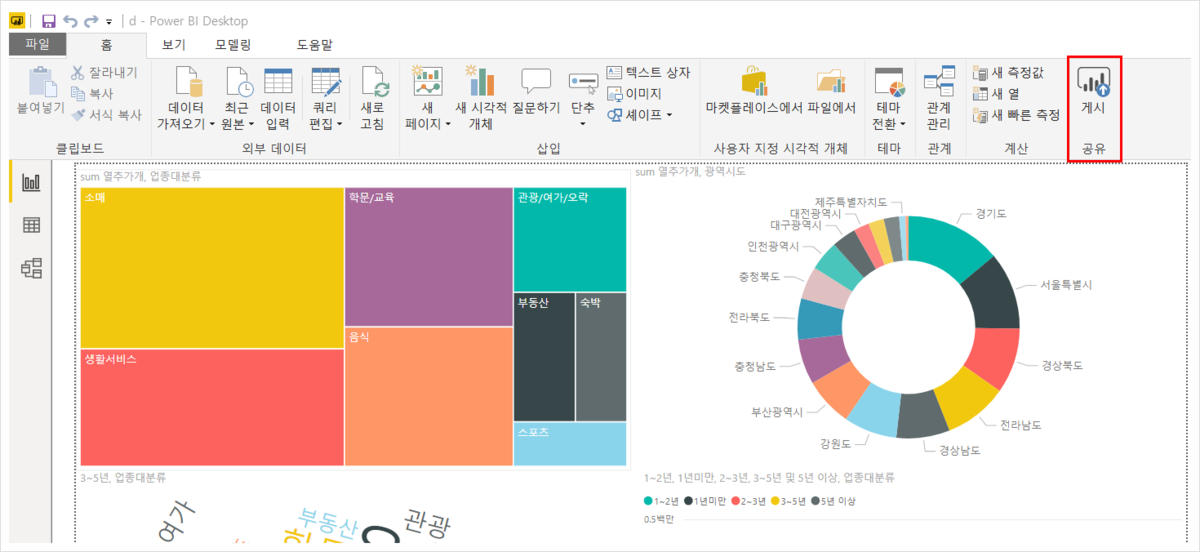Click 파일에서 import visual from file
Screen dimensions: 1200x552
[x=830, y=91]
